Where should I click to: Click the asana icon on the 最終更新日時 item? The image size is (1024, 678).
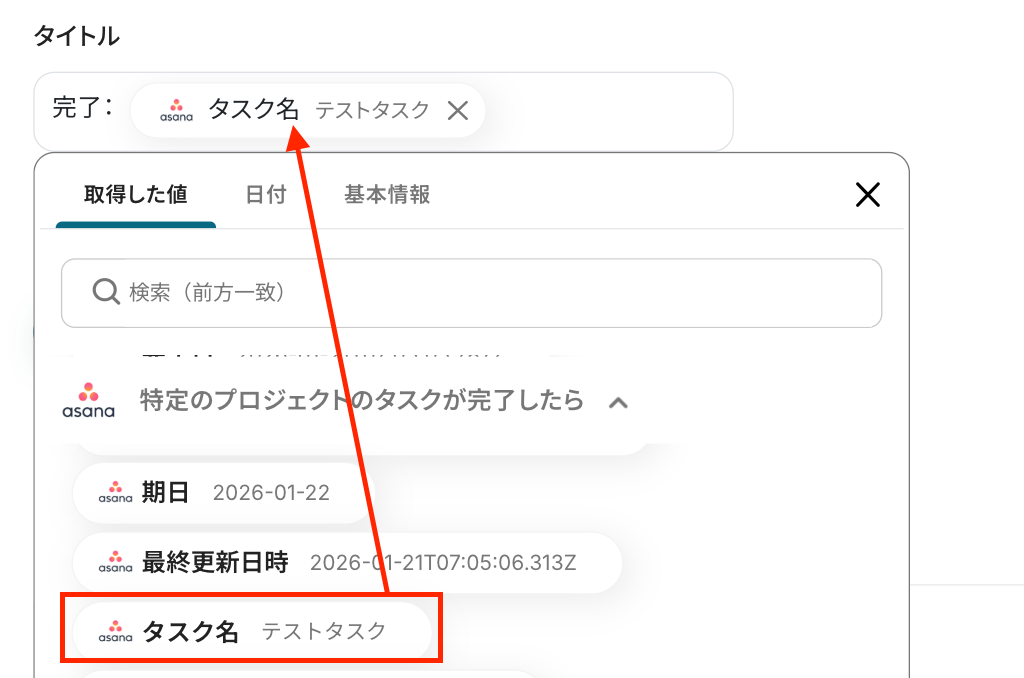click(115, 563)
